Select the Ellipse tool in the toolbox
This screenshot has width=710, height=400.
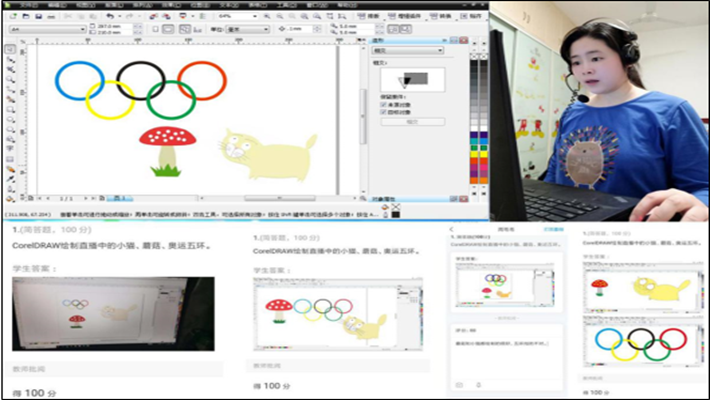point(11,117)
